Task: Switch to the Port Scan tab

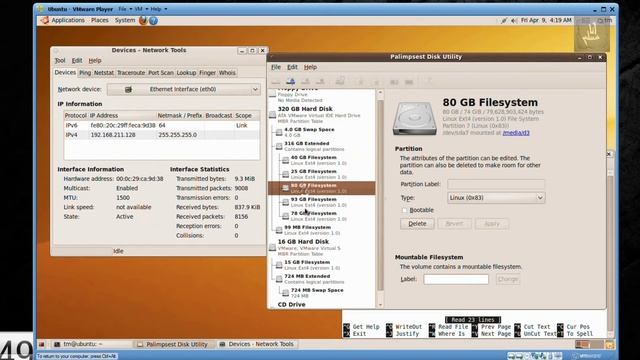Action: (161, 73)
